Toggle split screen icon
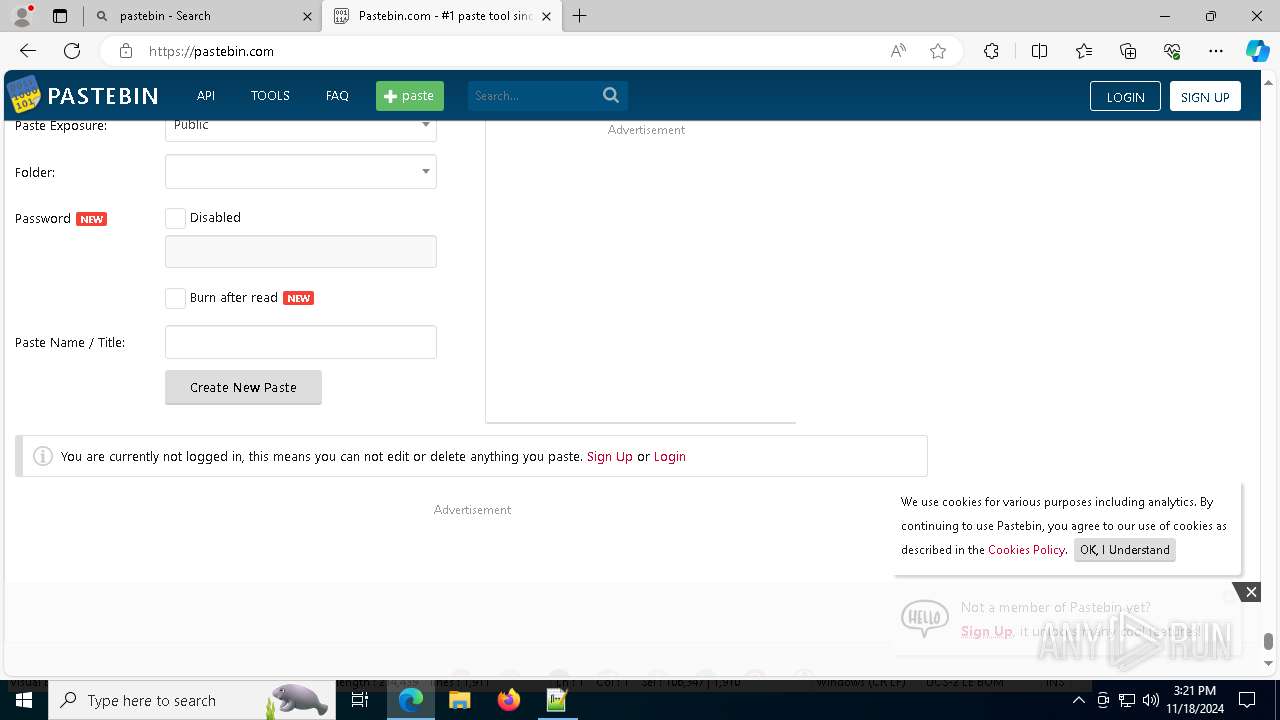 (1039, 51)
